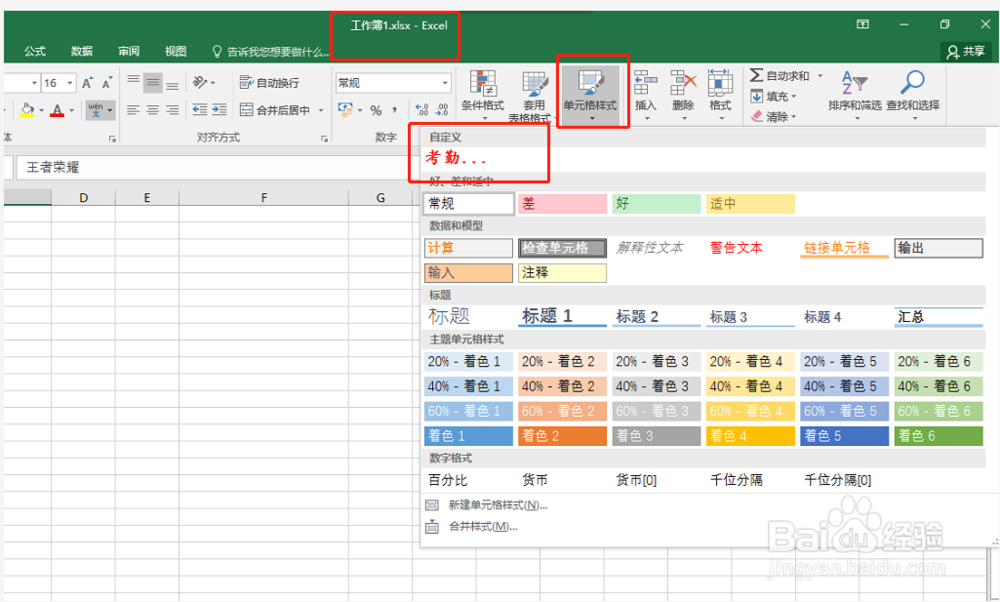Open text orientation dropdown arrow
The image size is (1000, 602).
coord(212,82)
